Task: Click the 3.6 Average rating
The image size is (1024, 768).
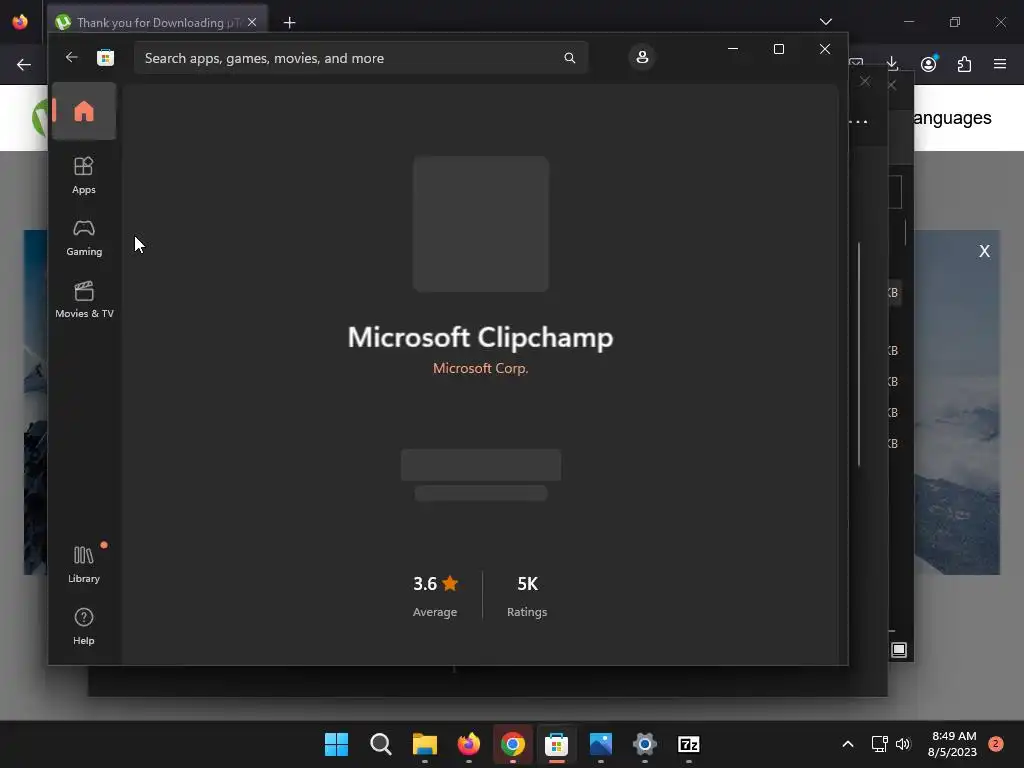Action: pos(435,596)
